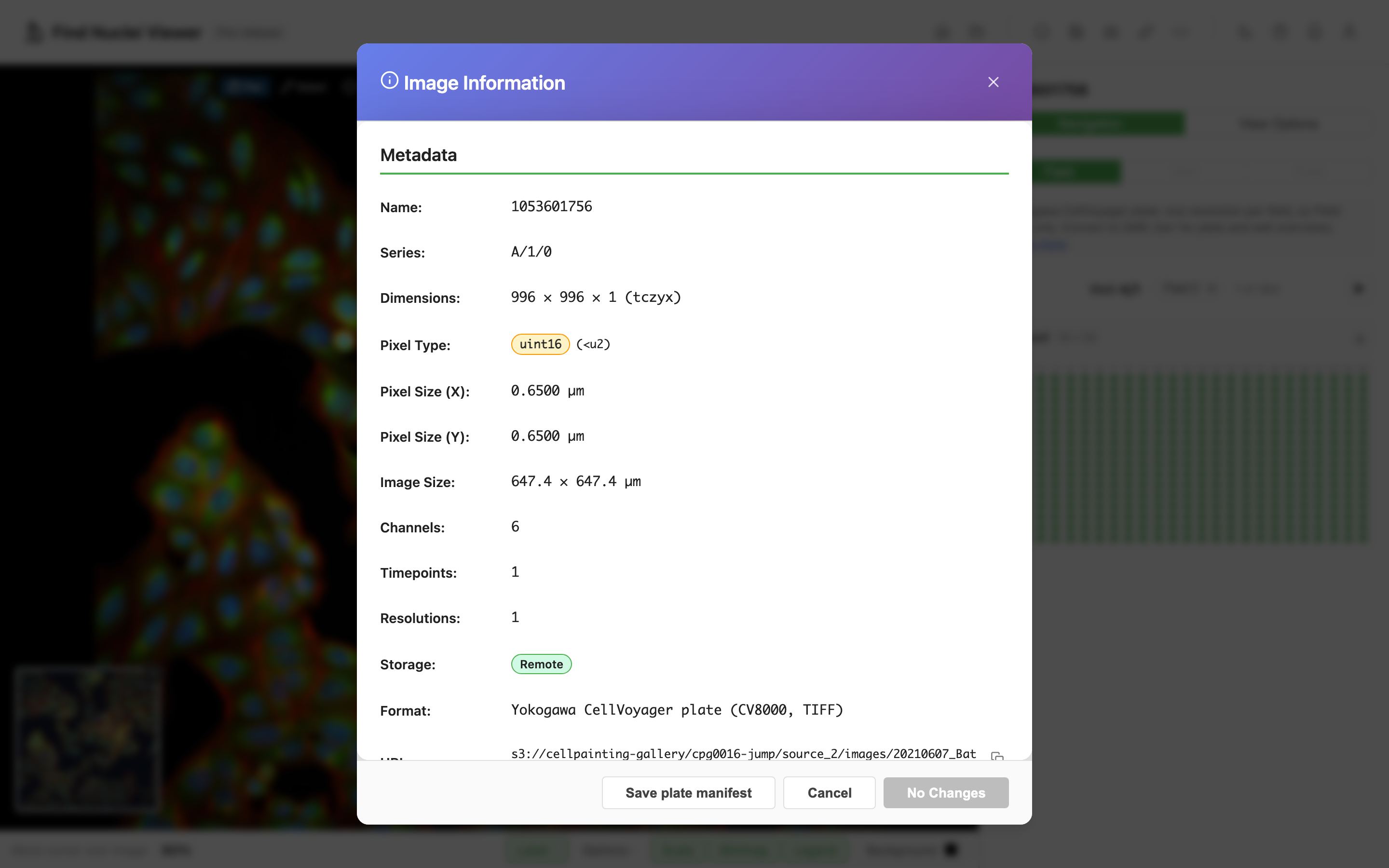Click the Image Information title text
Viewport: 1389px width, 868px height.
(484, 83)
